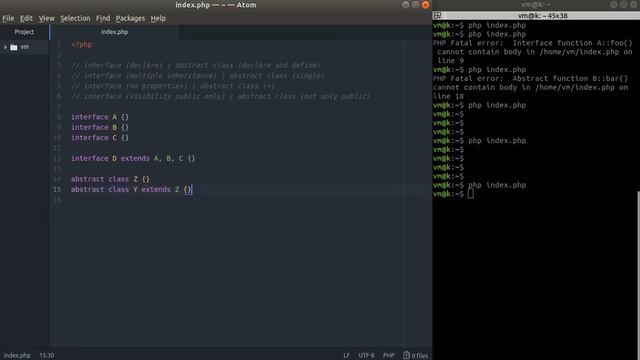Click 'Interface function A::foo()' error in terminal

(573, 43)
